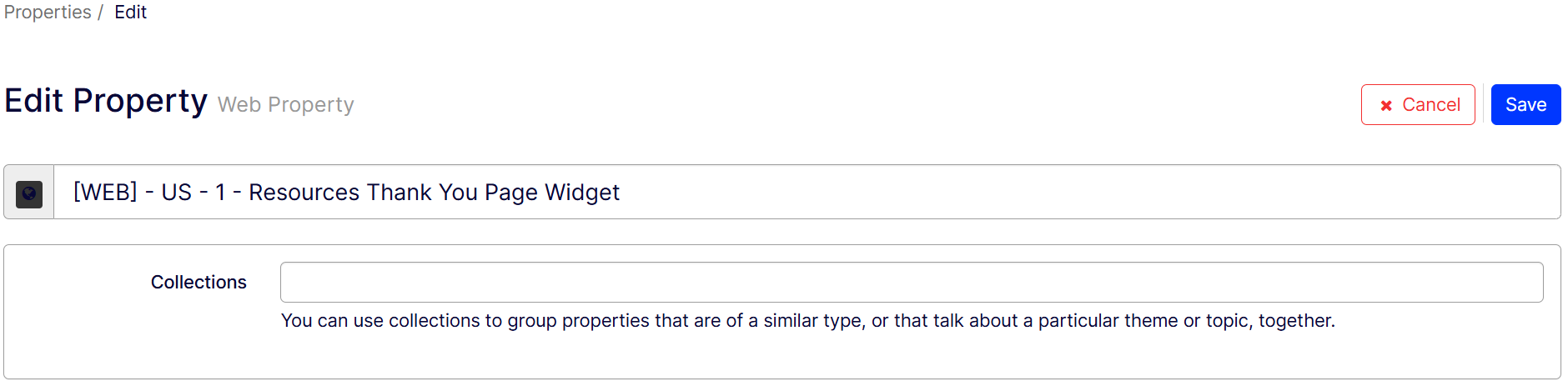Image resolution: width=1568 pixels, height=386 pixels.
Task: Open the Collections selection field
Action: coord(911,283)
